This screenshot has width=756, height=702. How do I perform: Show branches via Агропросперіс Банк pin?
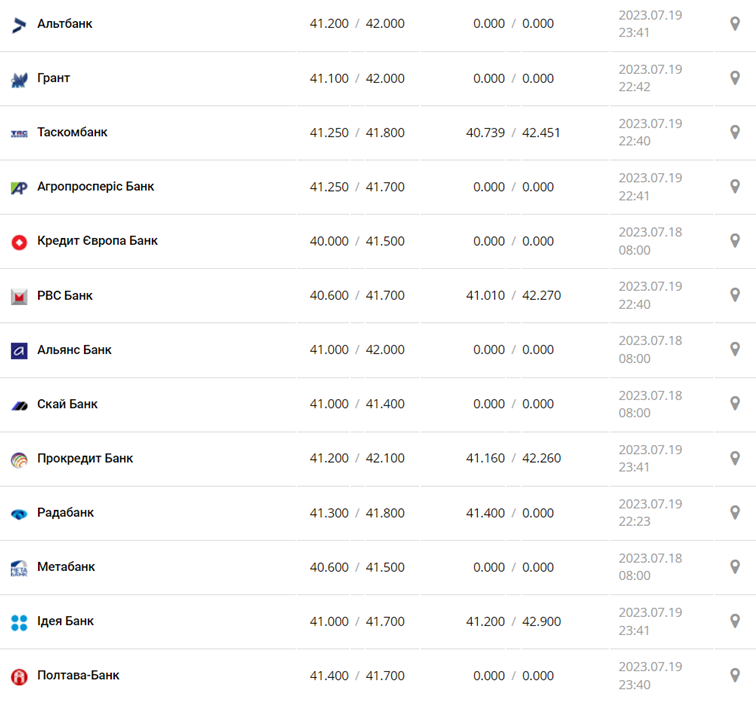tap(735, 187)
